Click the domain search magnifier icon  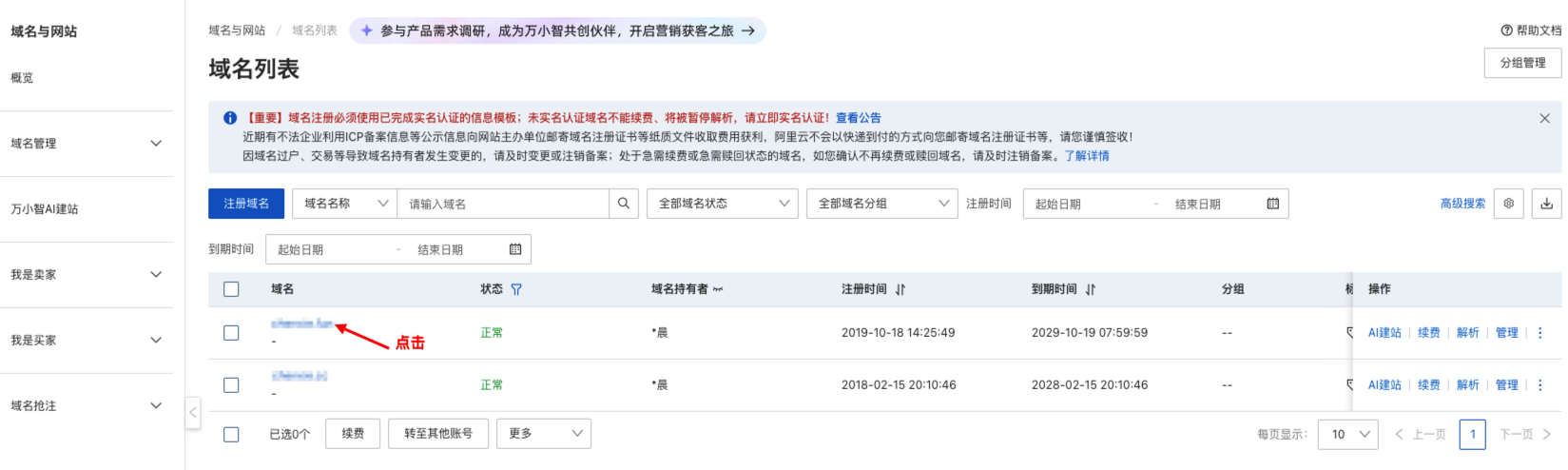click(623, 204)
